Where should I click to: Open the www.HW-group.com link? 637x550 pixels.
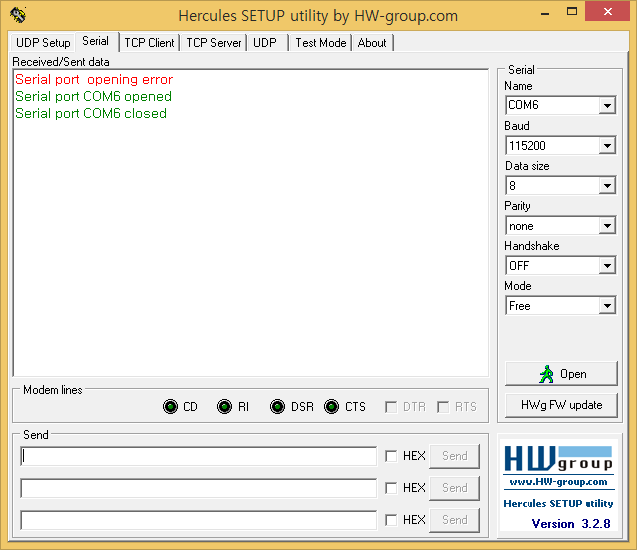(x=558, y=482)
